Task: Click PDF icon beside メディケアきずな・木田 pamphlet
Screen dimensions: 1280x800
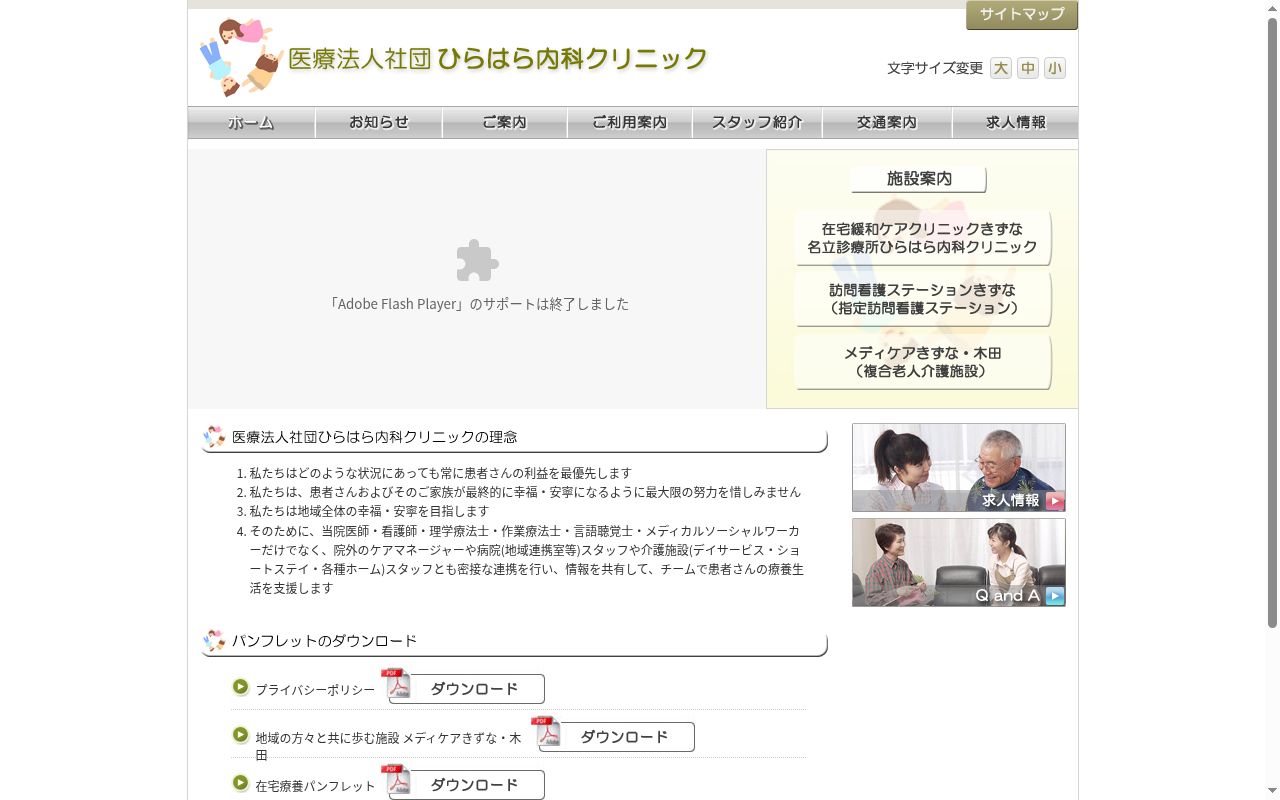Action: 546,732
